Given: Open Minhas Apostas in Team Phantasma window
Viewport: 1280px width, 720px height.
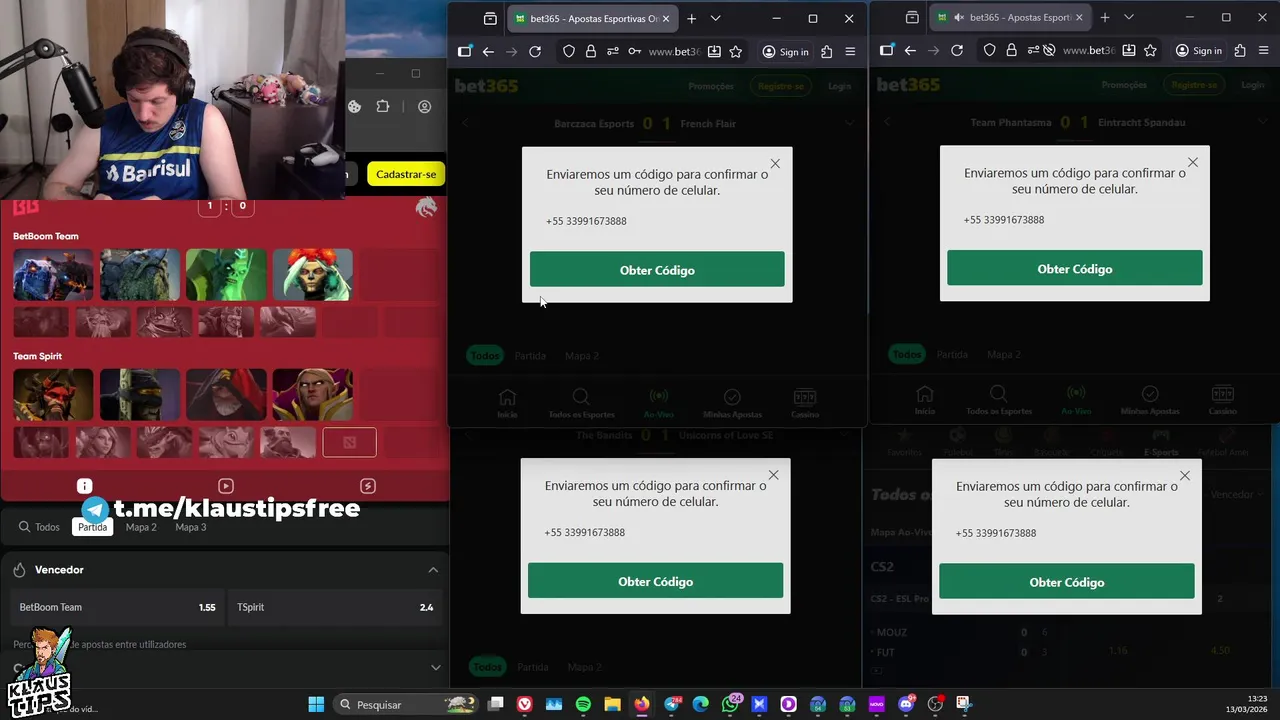Looking at the screenshot, I should click(x=1150, y=401).
